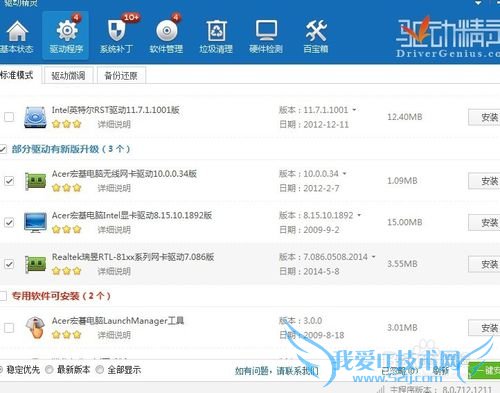Click the Realtek RTL-81xx network card icon

(x=35, y=264)
